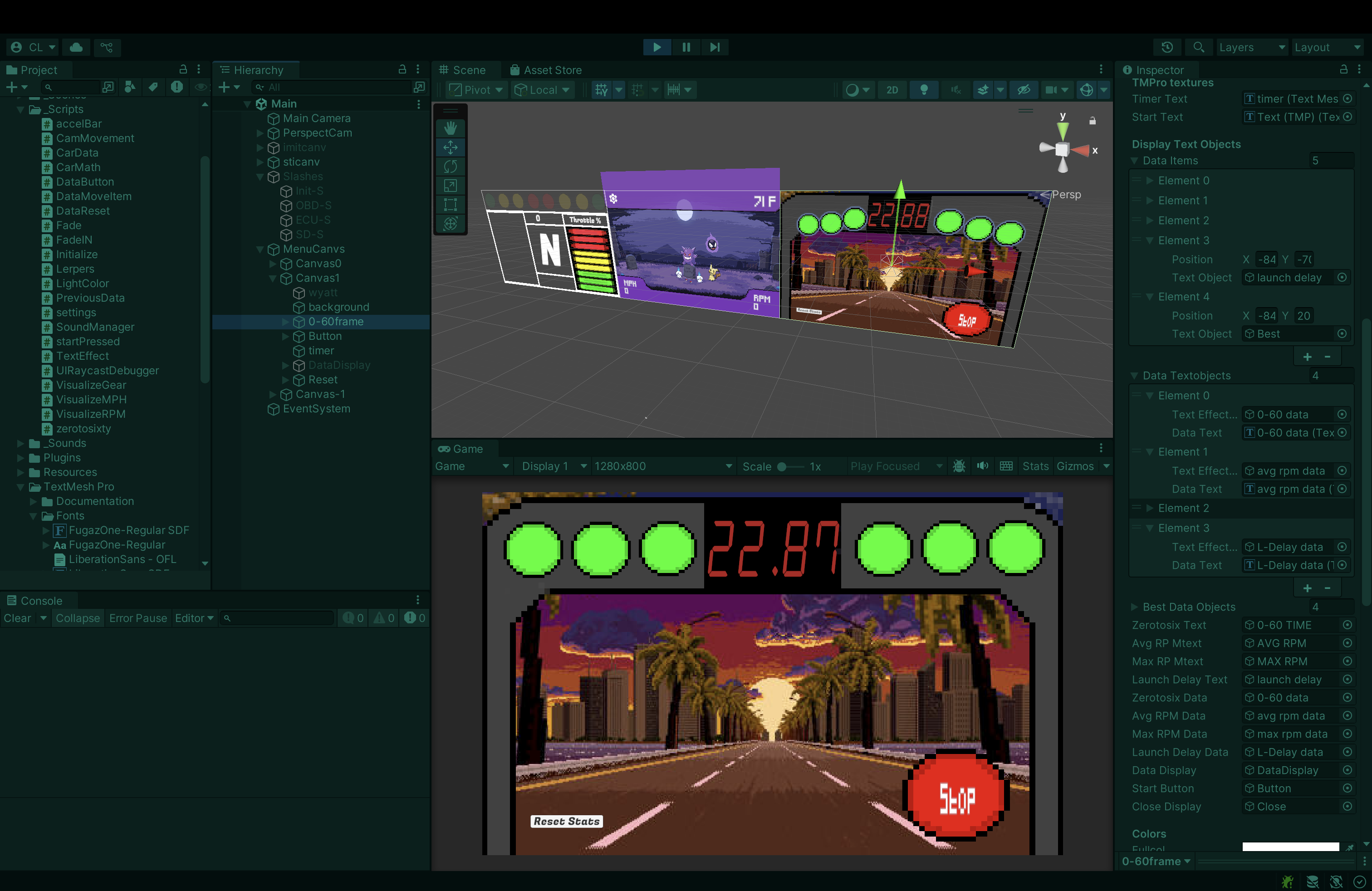
Task: Open the Local/Global orientation dropdown
Action: click(543, 90)
